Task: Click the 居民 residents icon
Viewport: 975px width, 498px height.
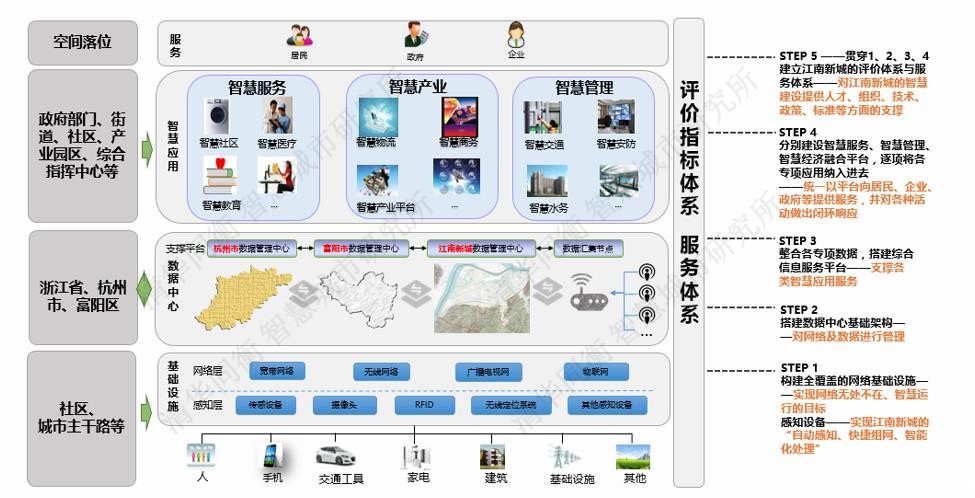Action: (300, 36)
